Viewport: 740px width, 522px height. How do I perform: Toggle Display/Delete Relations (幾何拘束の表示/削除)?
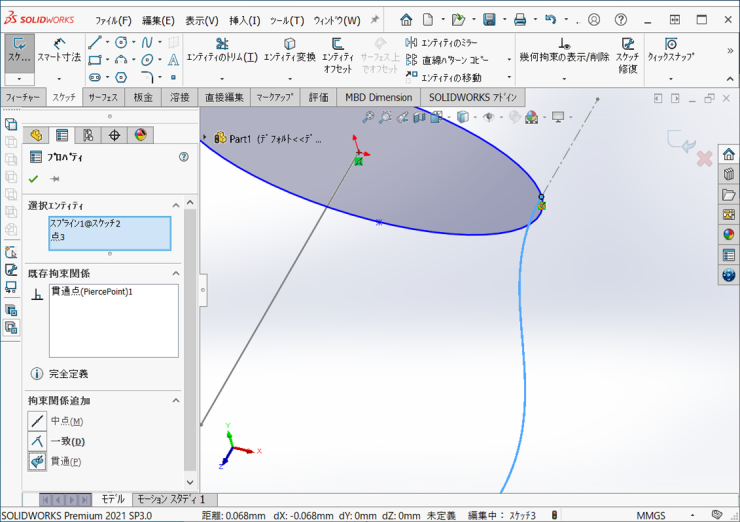coord(564,50)
